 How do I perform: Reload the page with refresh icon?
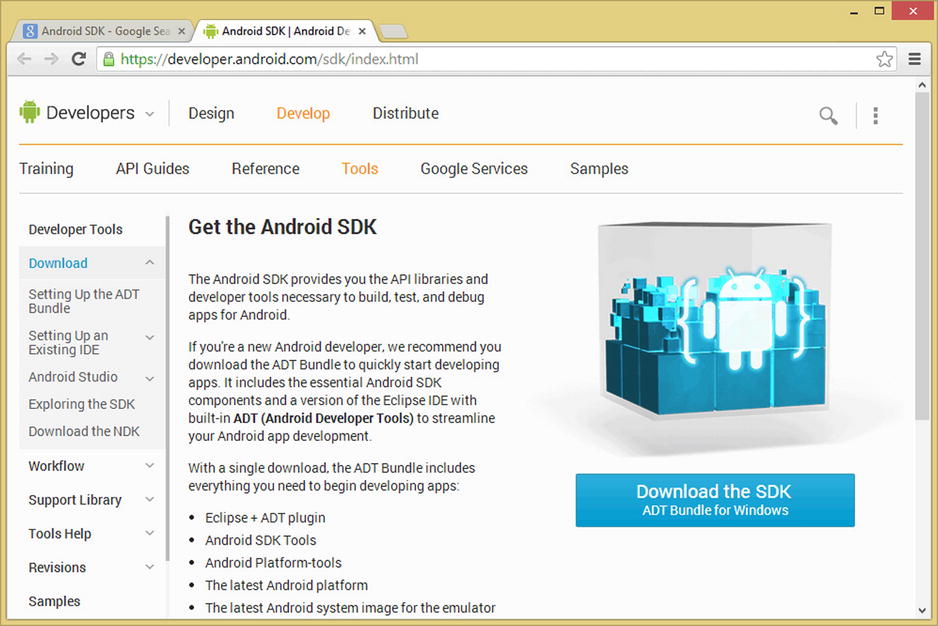(78, 59)
